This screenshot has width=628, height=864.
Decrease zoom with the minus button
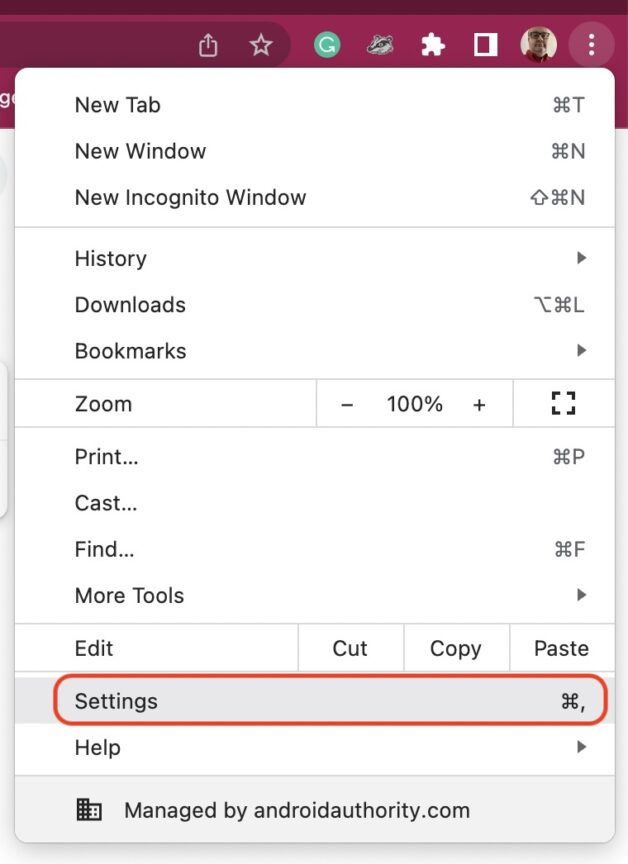[x=348, y=404]
